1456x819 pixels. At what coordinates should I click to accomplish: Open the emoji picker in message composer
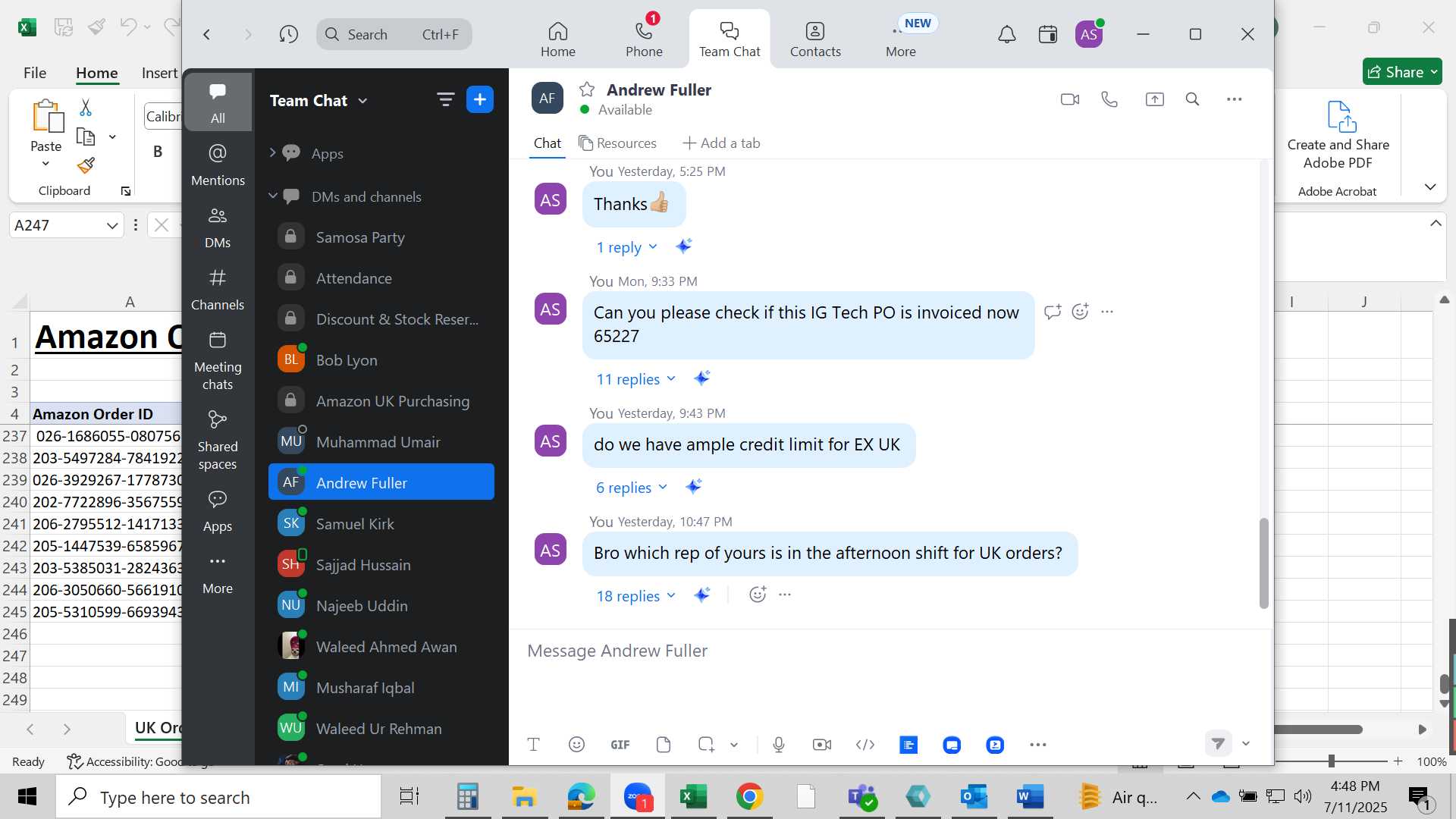click(x=576, y=745)
